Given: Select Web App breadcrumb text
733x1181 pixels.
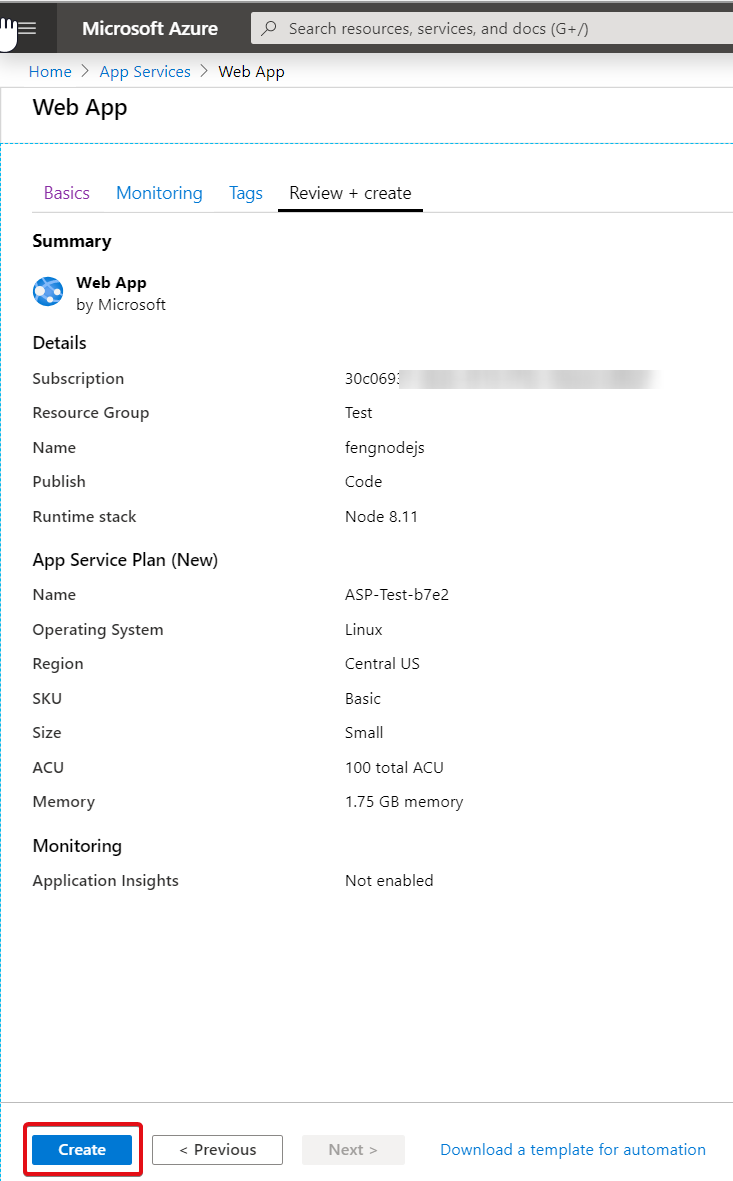Looking at the screenshot, I should [252, 72].
